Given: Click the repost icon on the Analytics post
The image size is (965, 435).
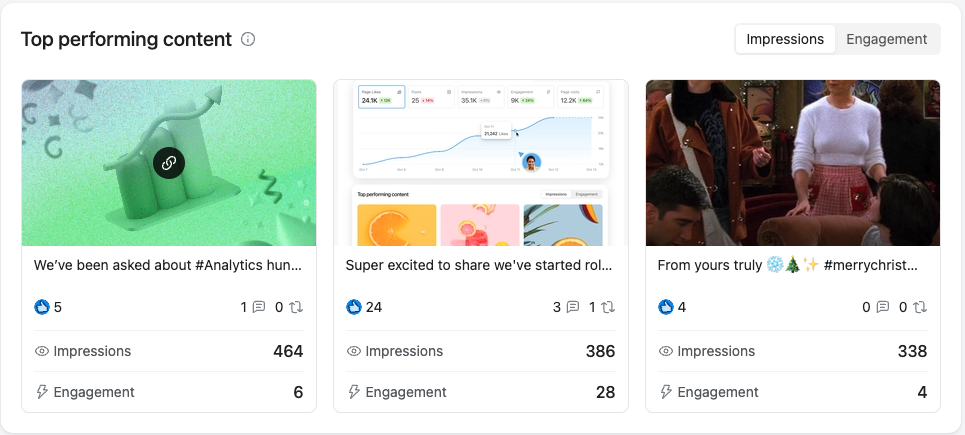Looking at the screenshot, I should point(296,307).
